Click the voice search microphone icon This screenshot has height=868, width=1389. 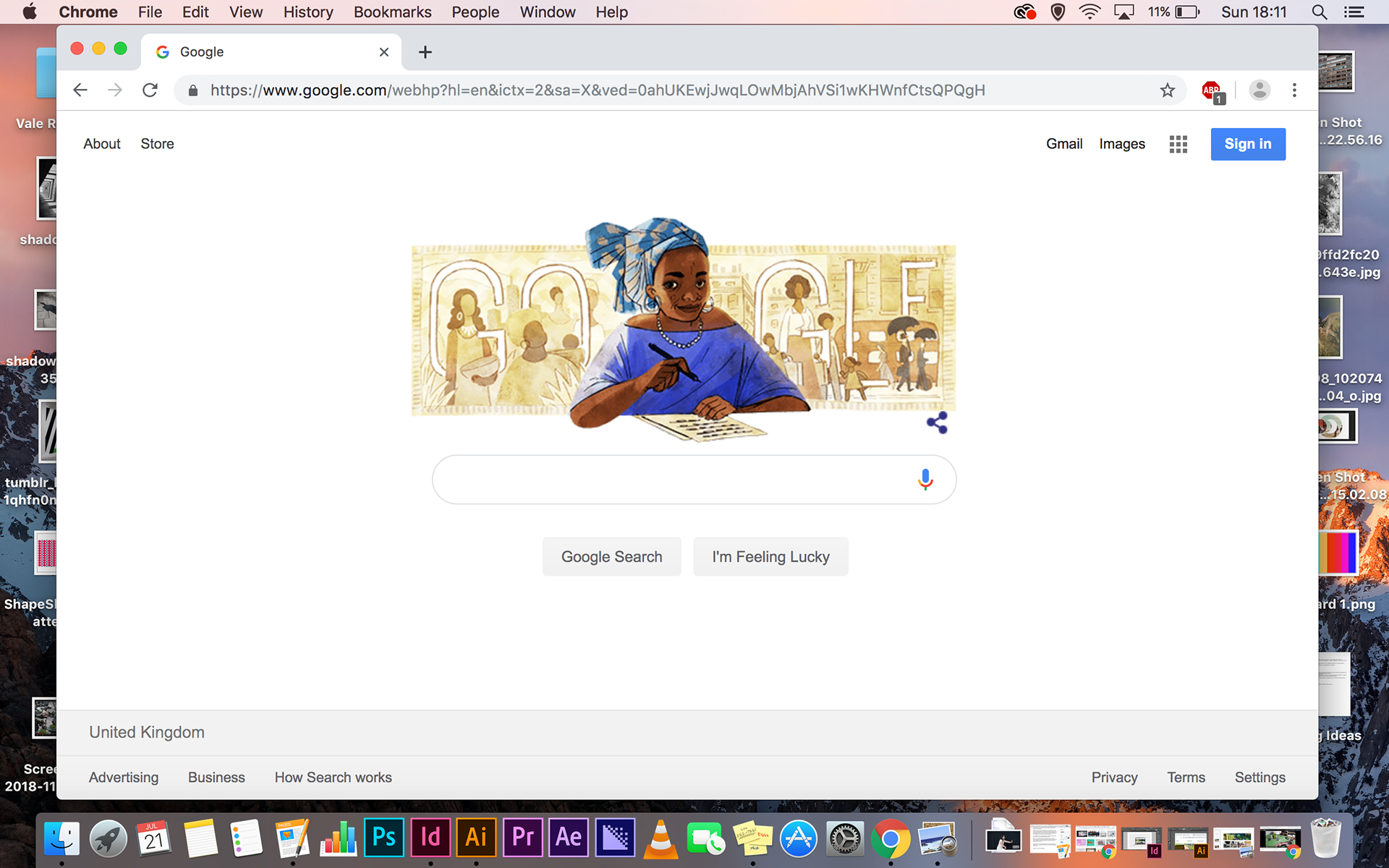[x=925, y=480]
